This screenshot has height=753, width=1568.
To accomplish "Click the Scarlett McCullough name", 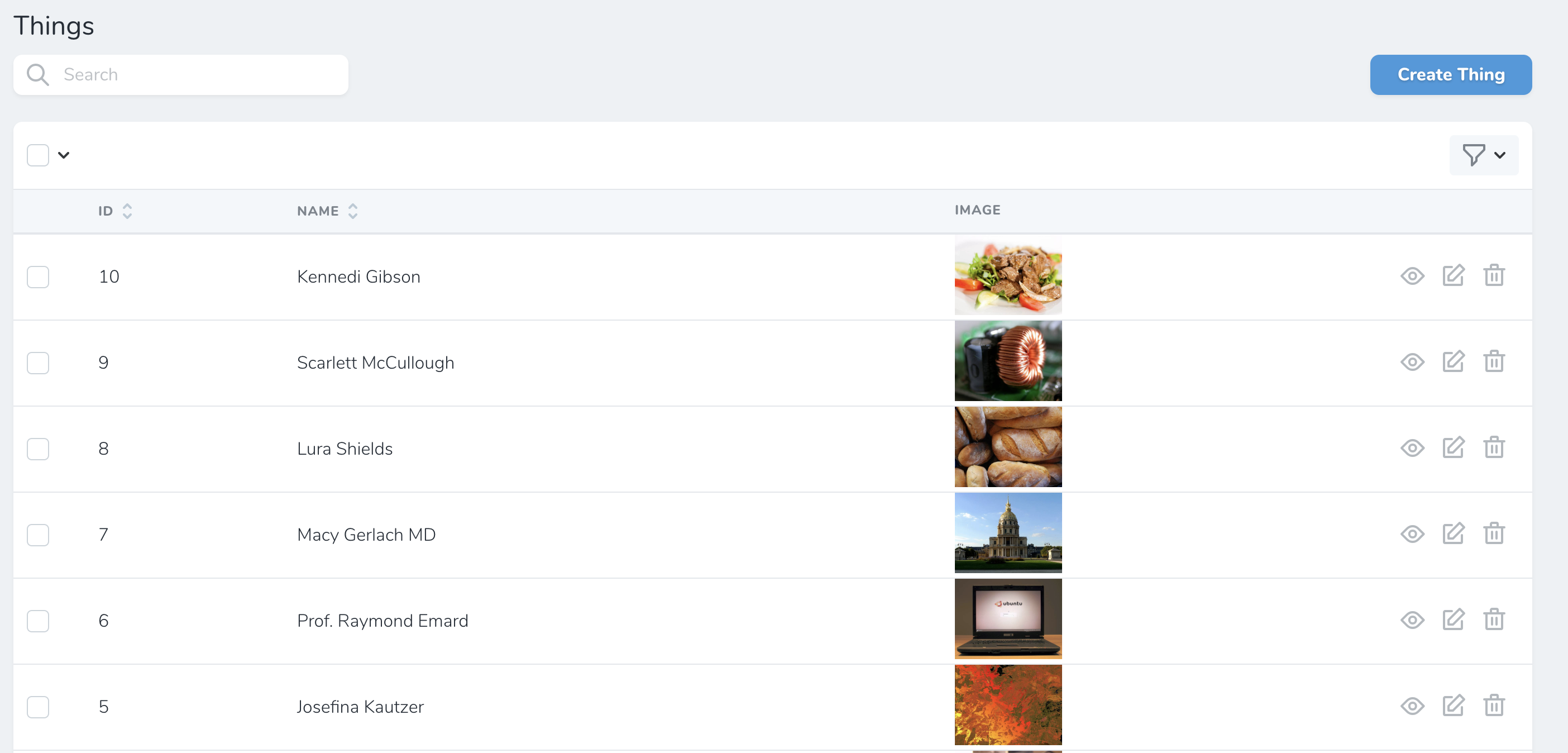I will click(x=375, y=363).
